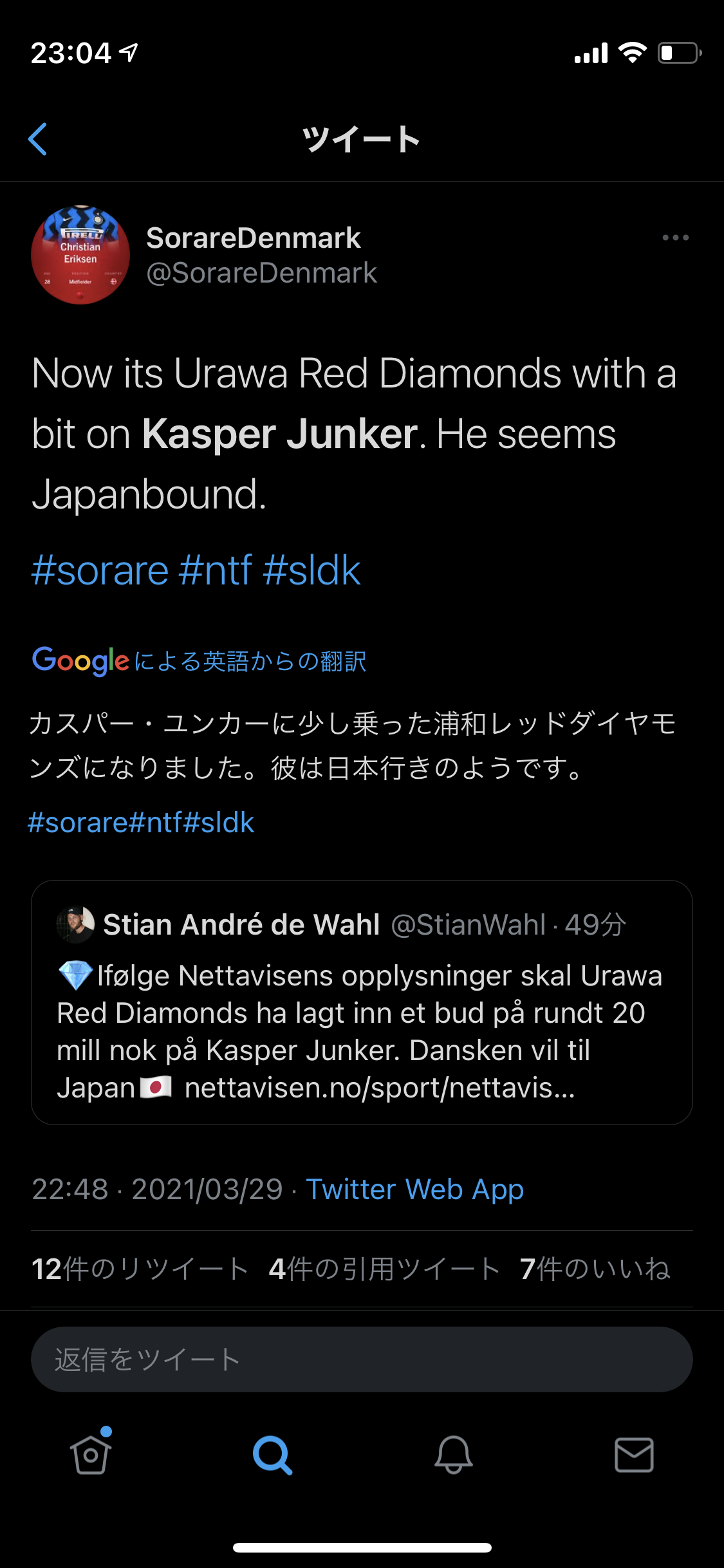Tap the back arrow icon

click(x=38, y=139)
